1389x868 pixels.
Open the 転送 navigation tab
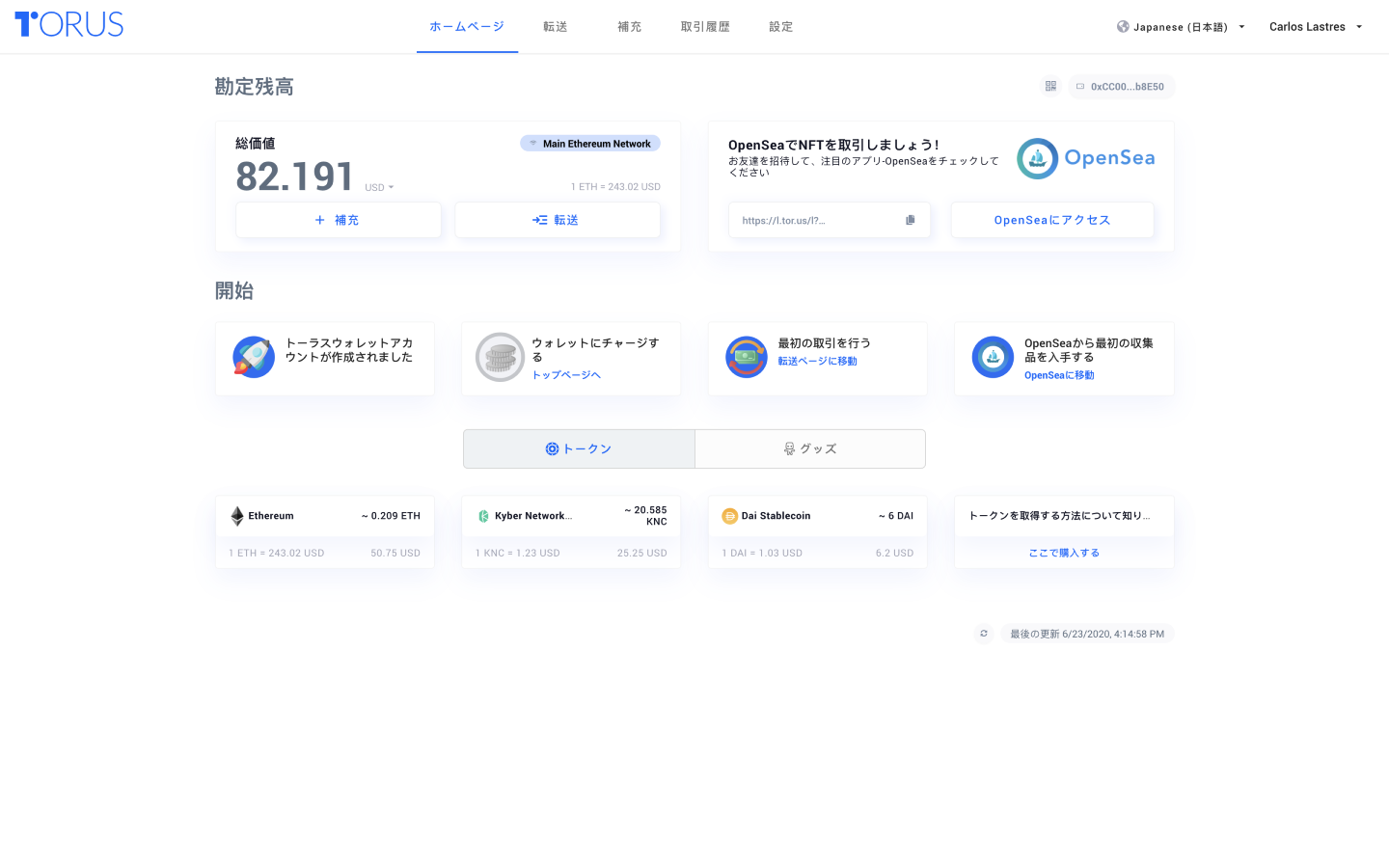556,27
